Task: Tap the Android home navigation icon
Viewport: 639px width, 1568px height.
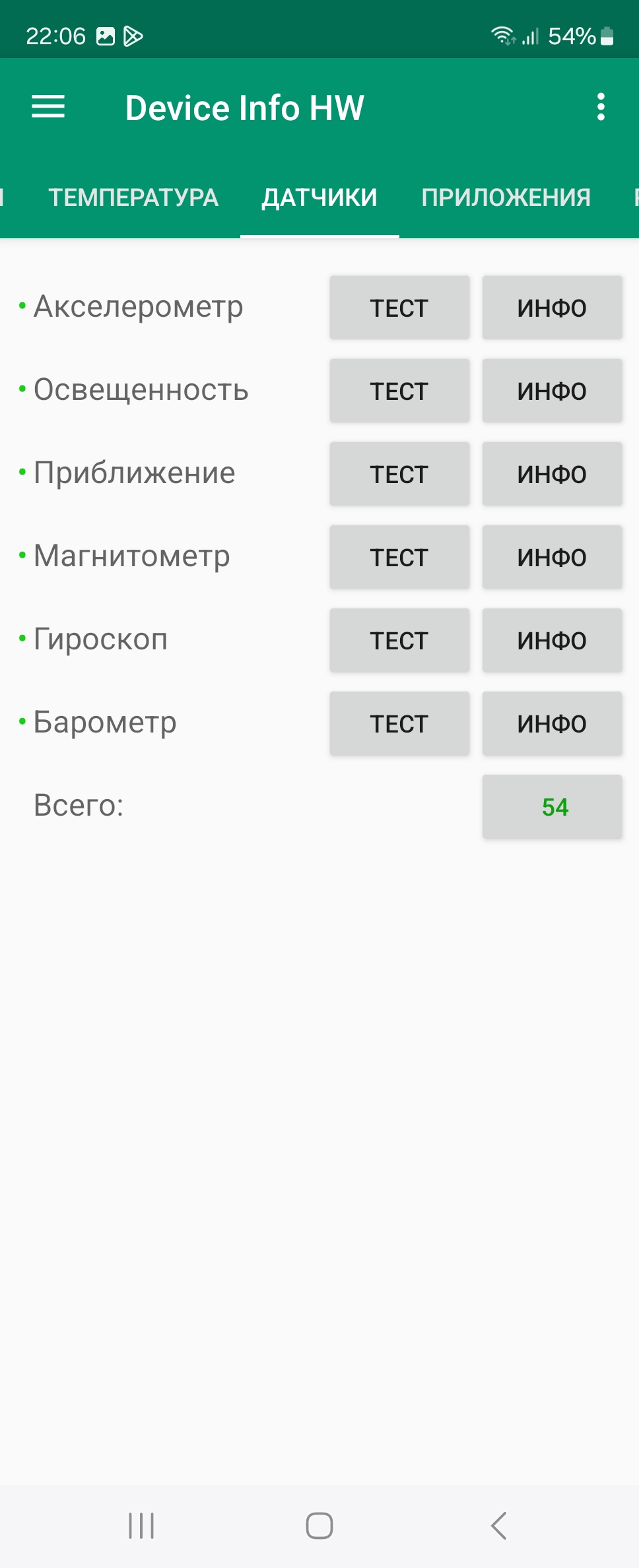Action: [319, 1525]
